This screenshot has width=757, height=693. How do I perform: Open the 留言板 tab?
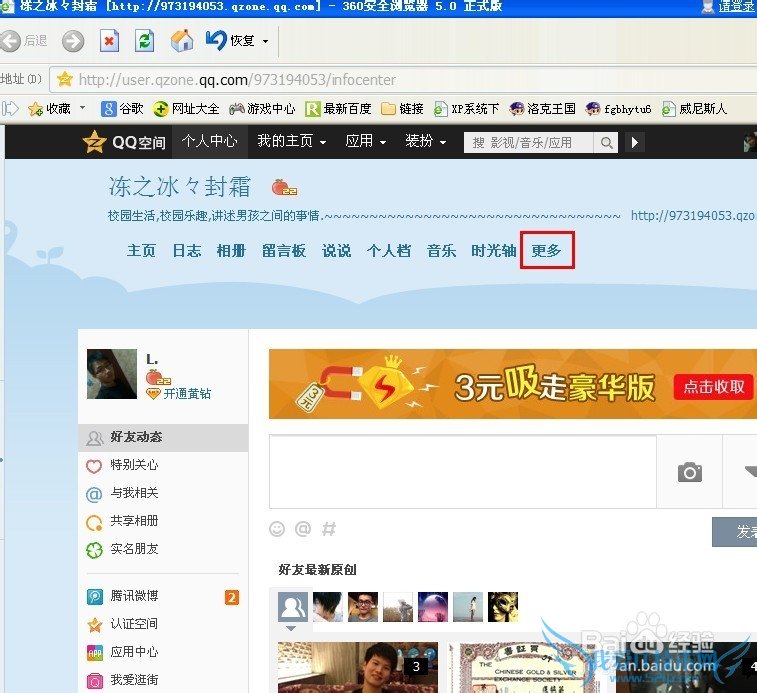[283, 250]
